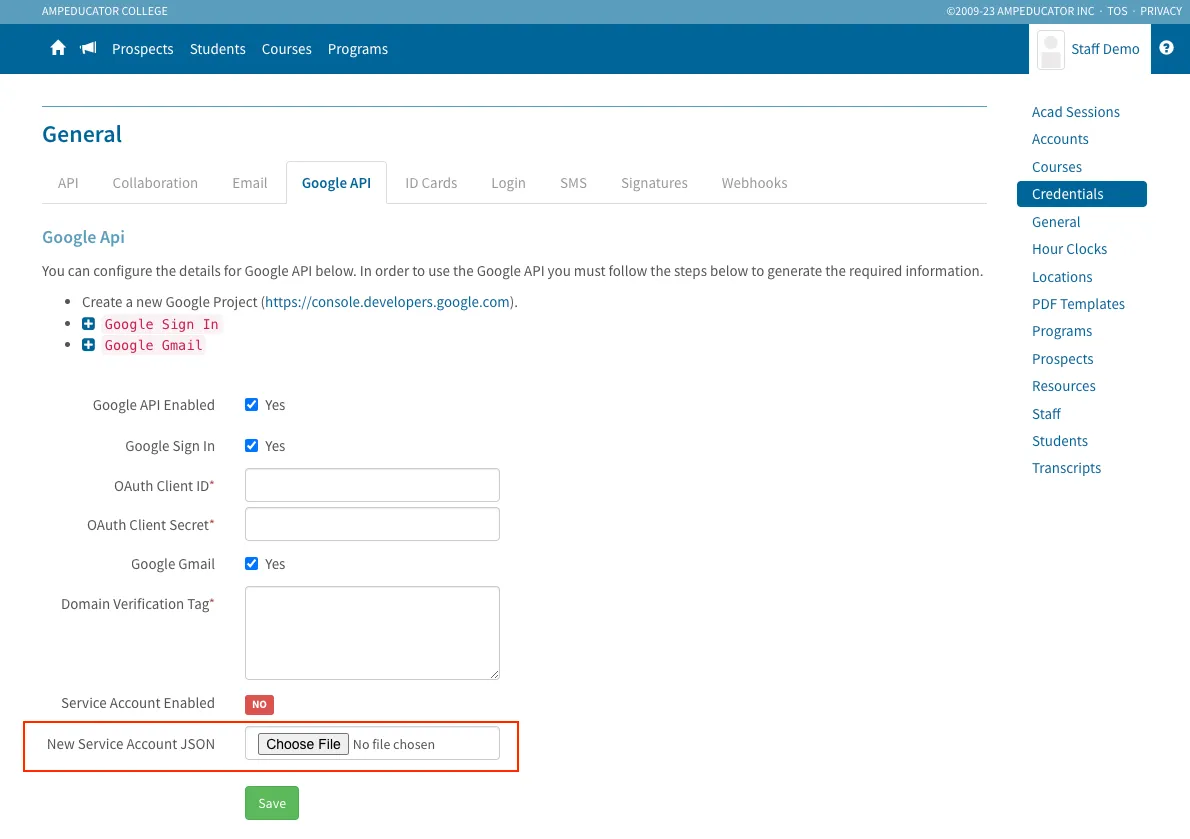Open the help question mark icon
This screenshot has height=839, width=1190.
click(1166, 48)
